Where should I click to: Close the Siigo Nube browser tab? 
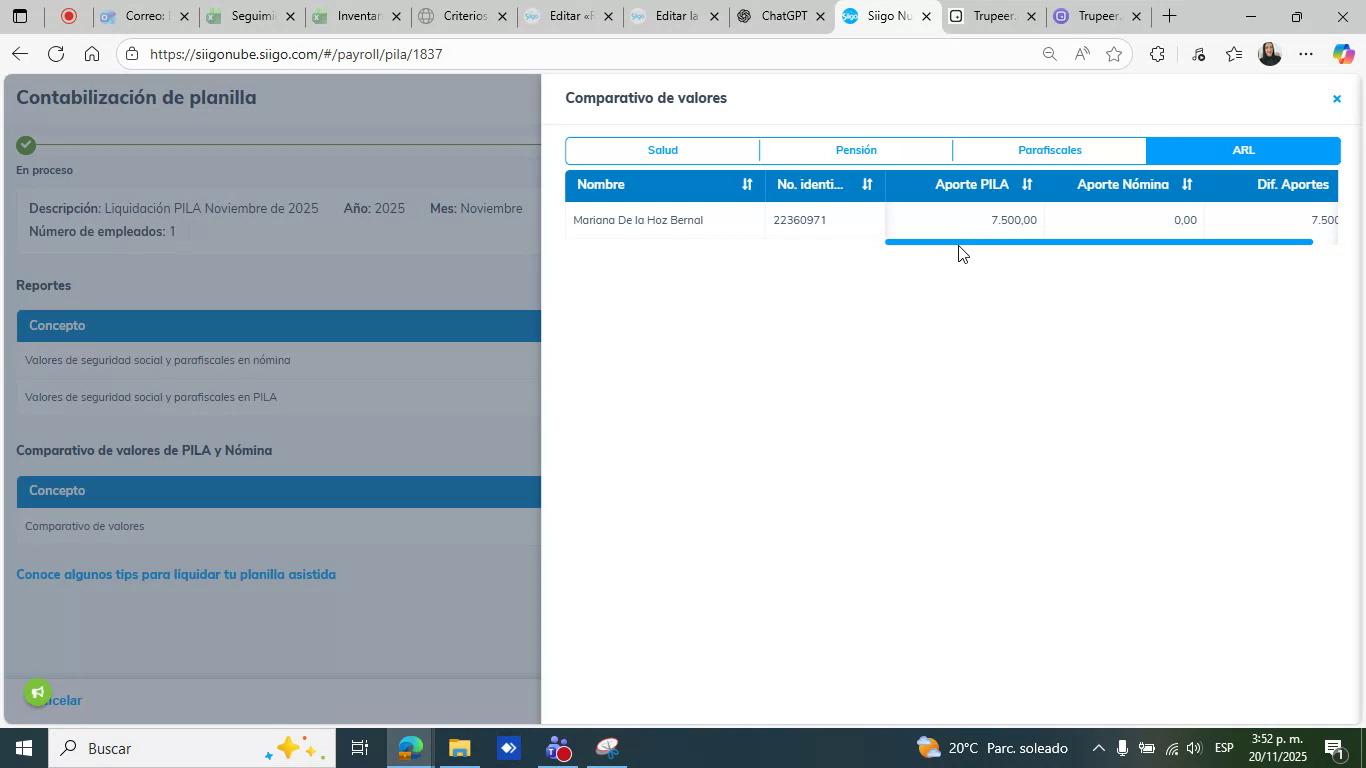(926, 16)
